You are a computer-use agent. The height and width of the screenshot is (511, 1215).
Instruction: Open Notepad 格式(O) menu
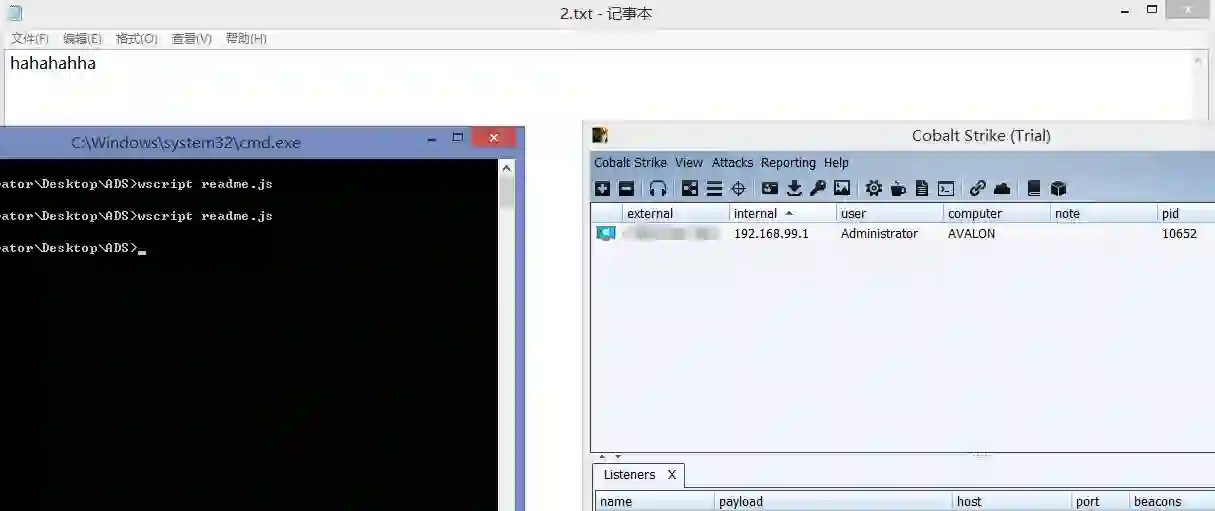(136, 38)
